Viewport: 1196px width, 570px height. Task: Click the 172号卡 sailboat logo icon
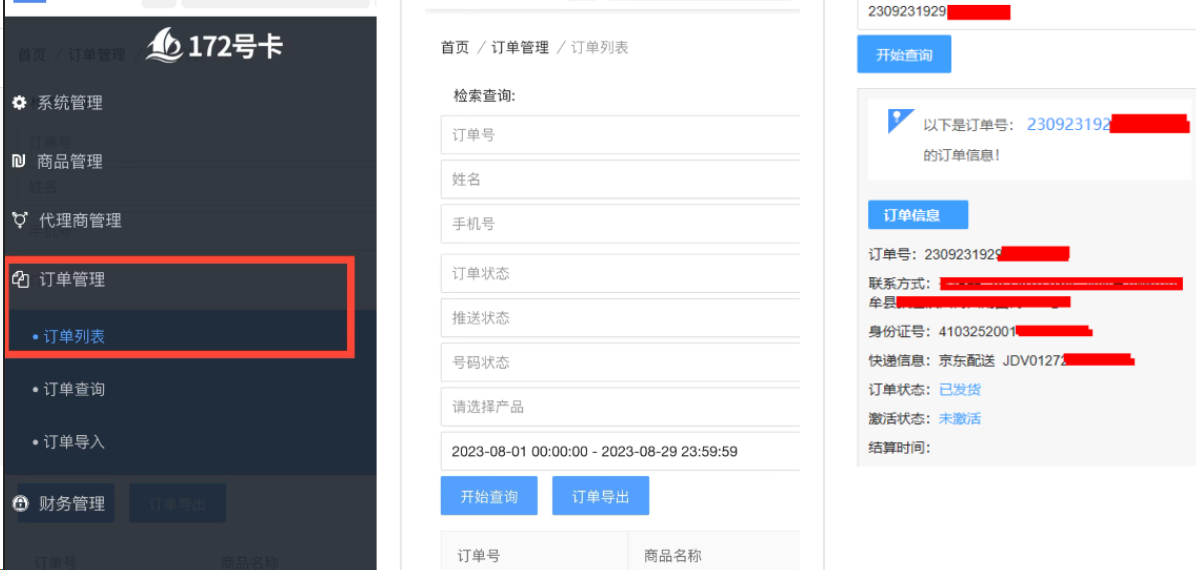pyautogui.click(x=164, y=45)
